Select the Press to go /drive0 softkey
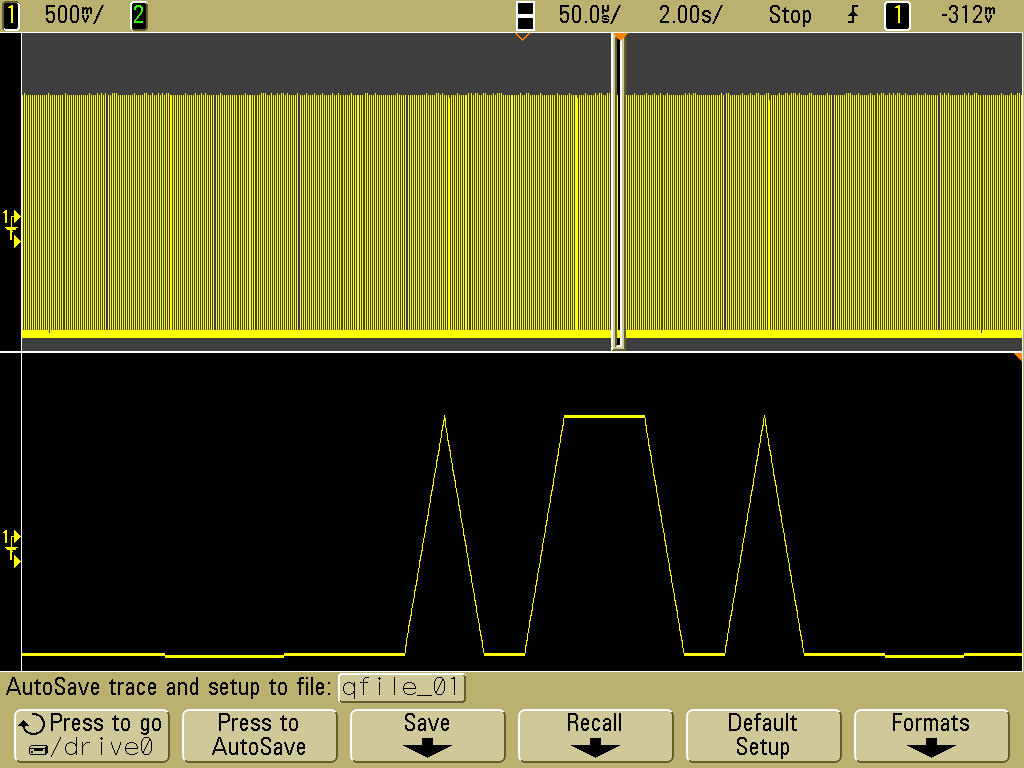The height and width of the screenshot is (768, 1024). (x=91, y=735)
